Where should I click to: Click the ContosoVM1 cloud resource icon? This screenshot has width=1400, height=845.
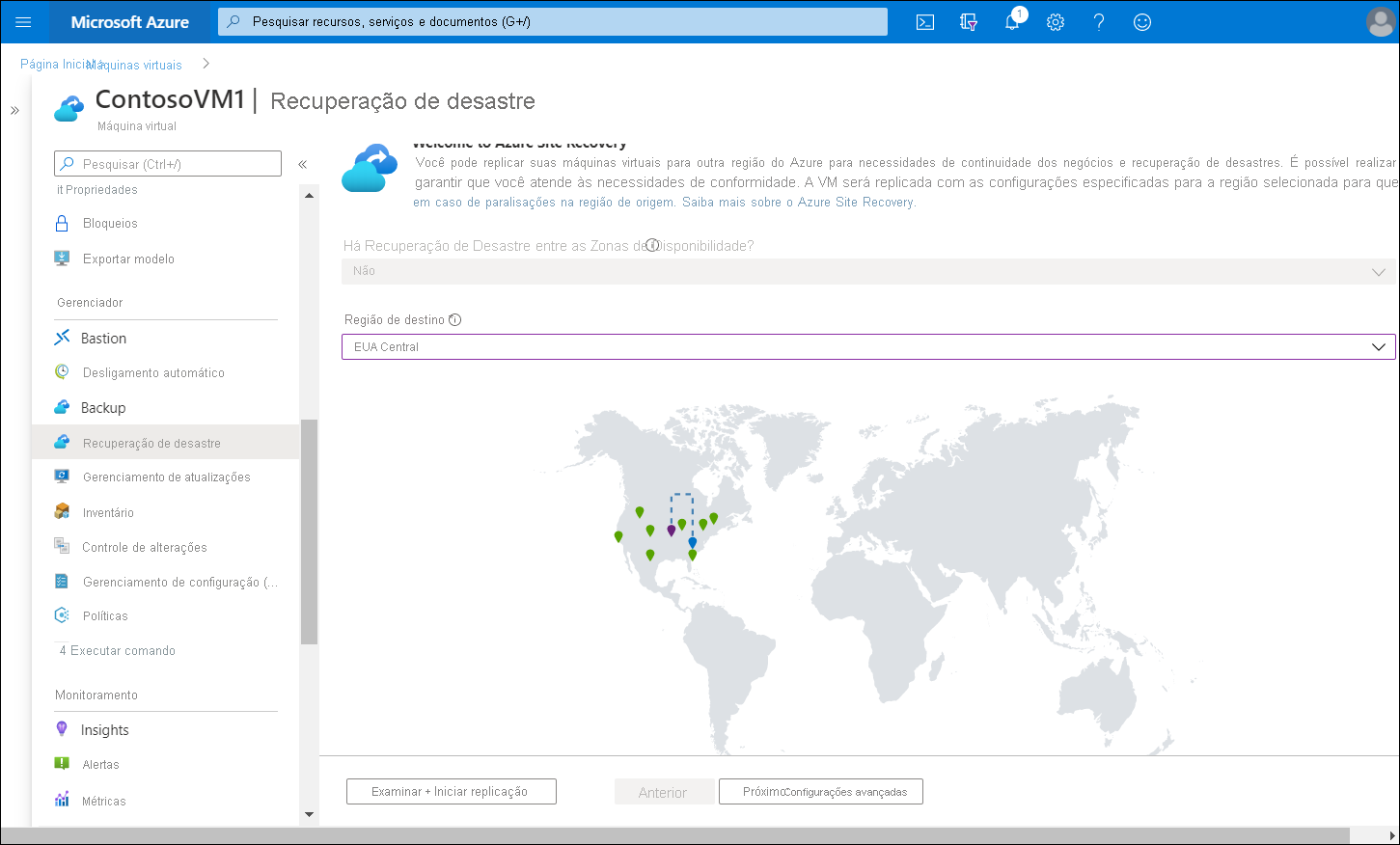coord(69,109)
